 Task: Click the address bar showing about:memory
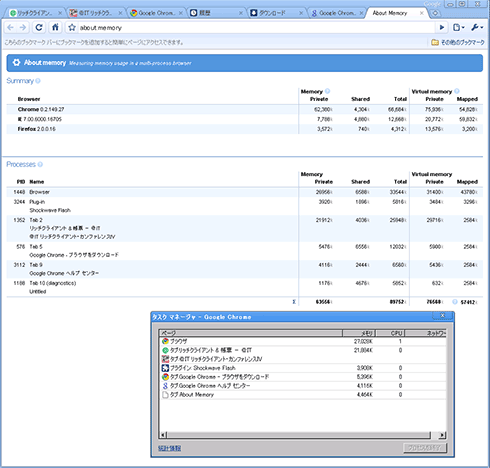pos(256,28)
